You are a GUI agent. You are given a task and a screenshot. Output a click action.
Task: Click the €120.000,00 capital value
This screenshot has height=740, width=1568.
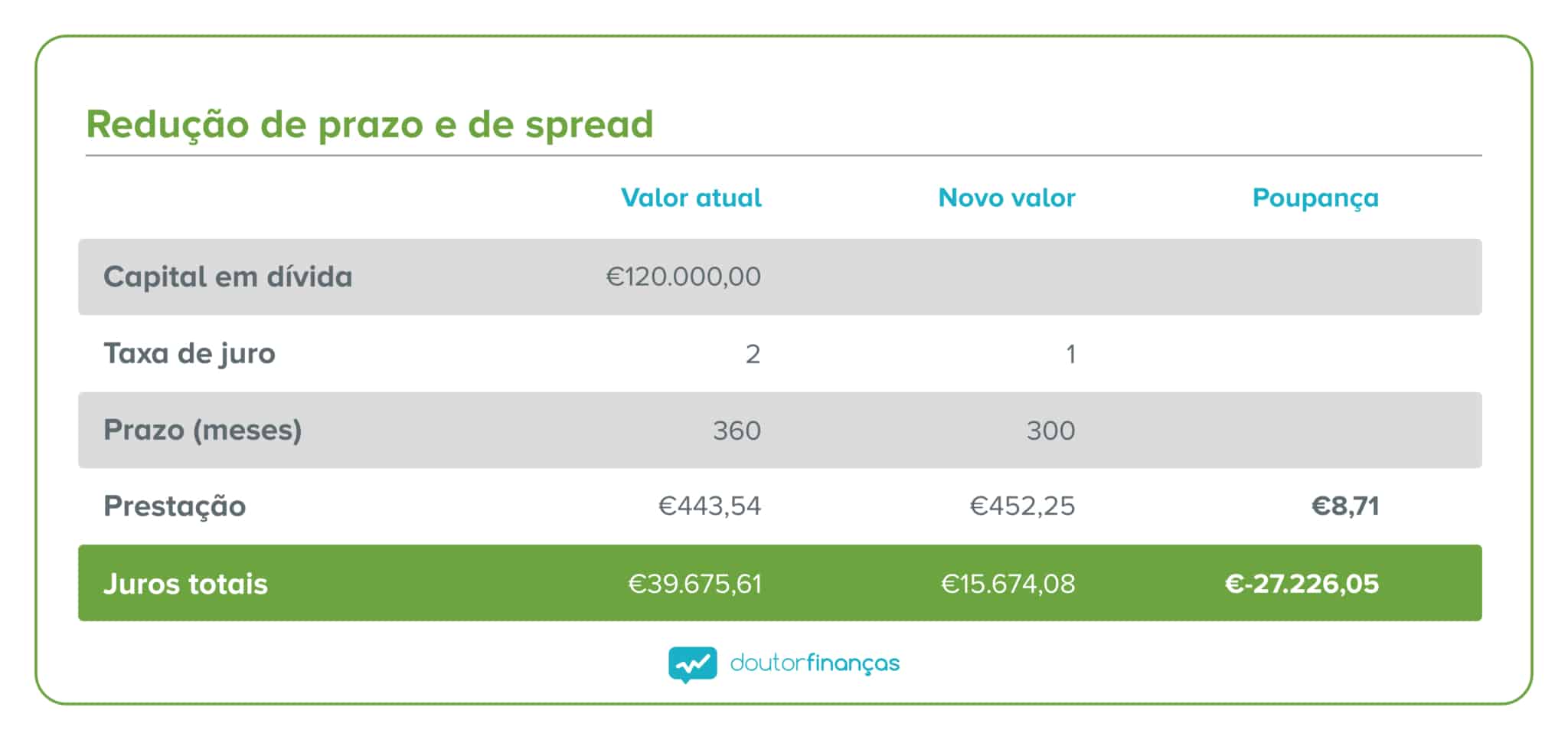[683, 277]
